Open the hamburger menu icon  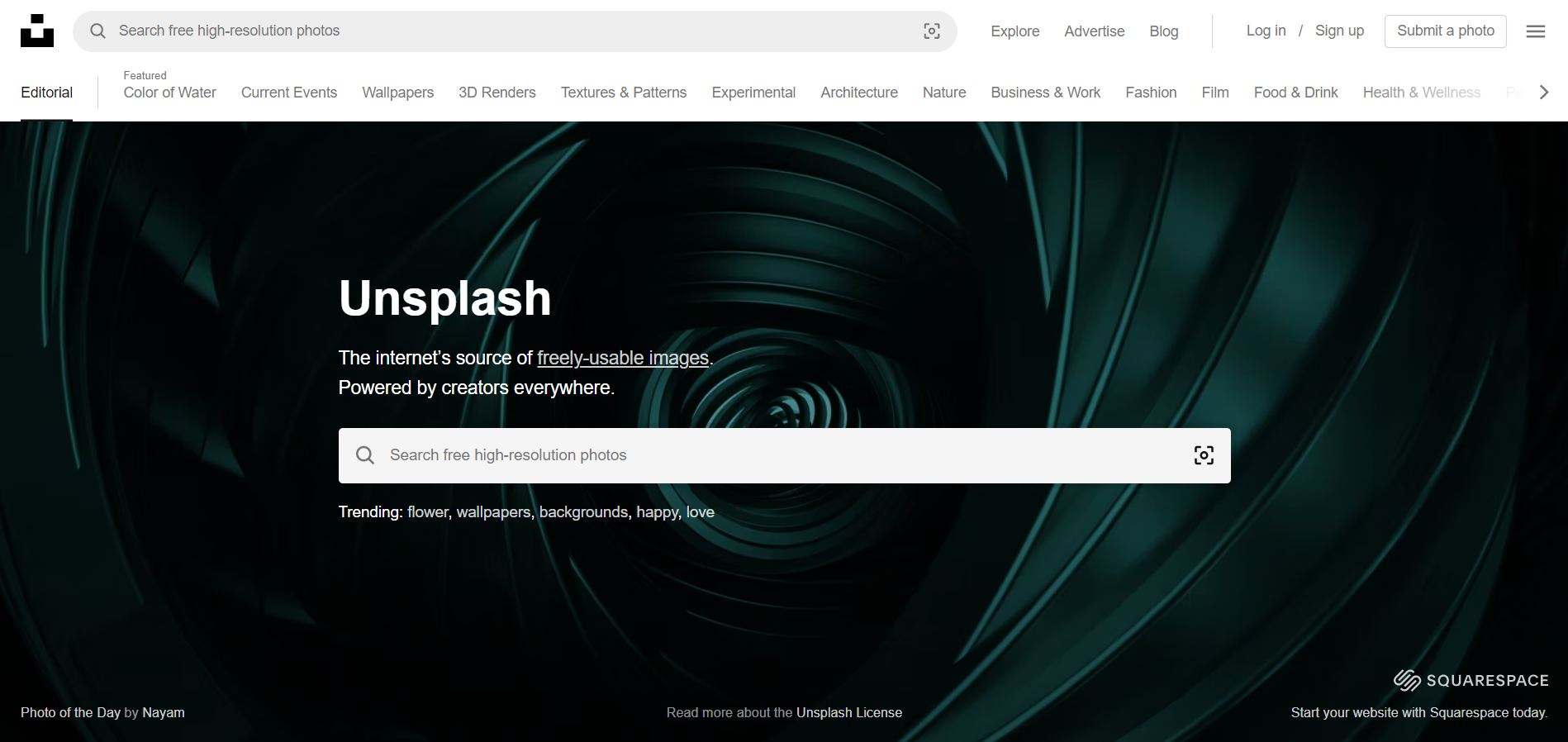click(1536, 31)
